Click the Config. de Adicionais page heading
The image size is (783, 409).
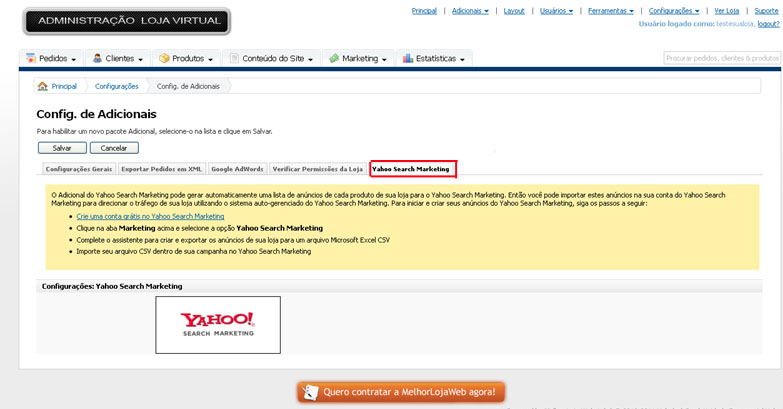coord(96,114)
